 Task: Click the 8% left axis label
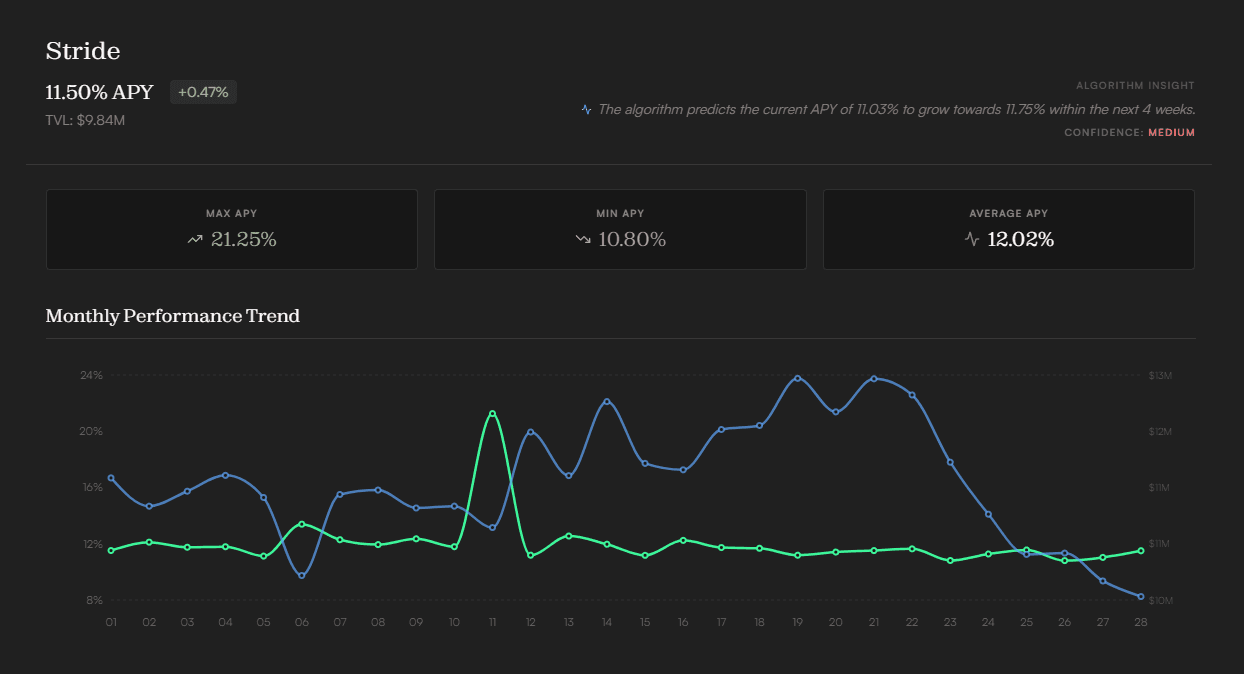pos(94,600)
